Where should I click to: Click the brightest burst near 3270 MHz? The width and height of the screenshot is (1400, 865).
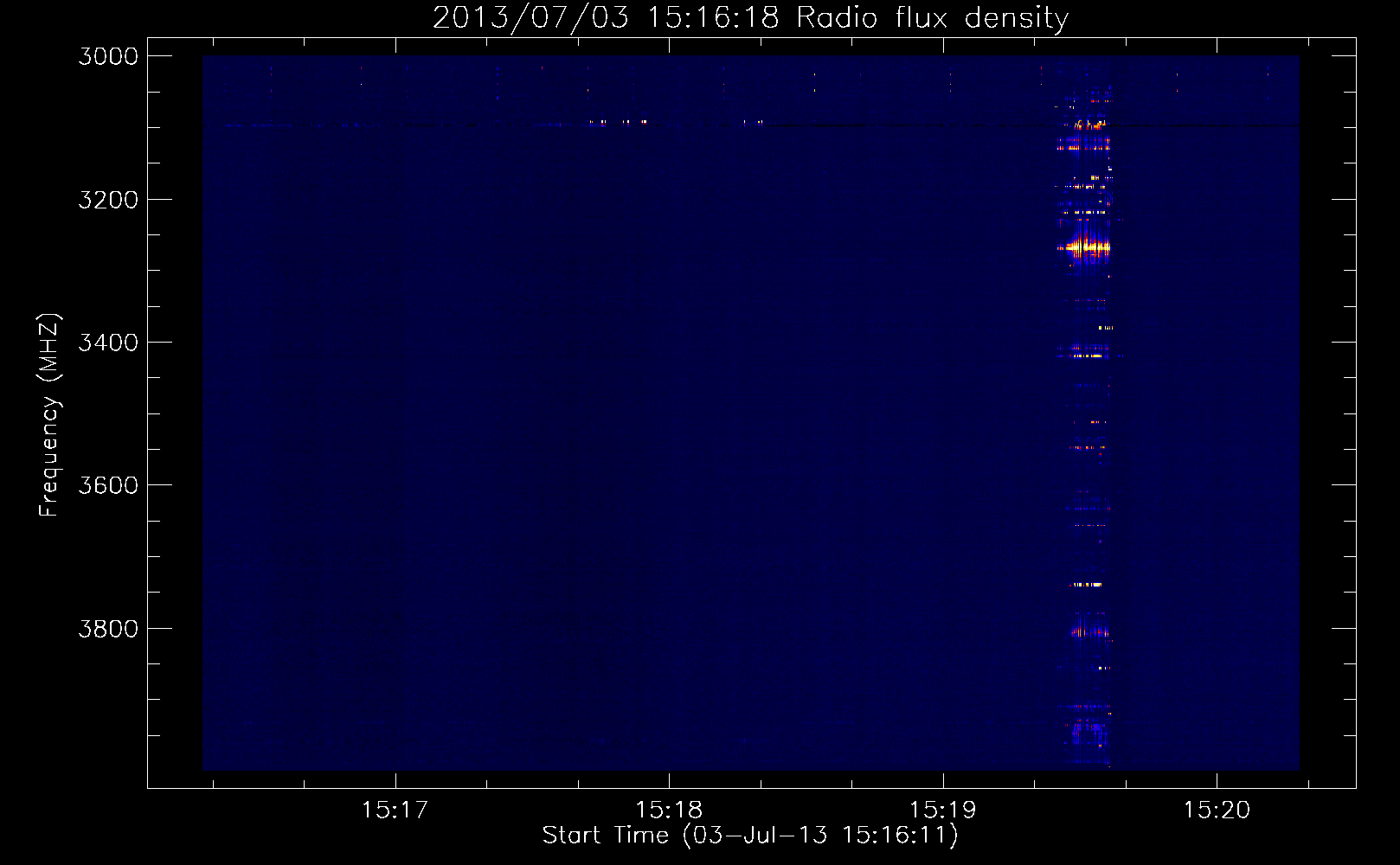click(1084, 247)
